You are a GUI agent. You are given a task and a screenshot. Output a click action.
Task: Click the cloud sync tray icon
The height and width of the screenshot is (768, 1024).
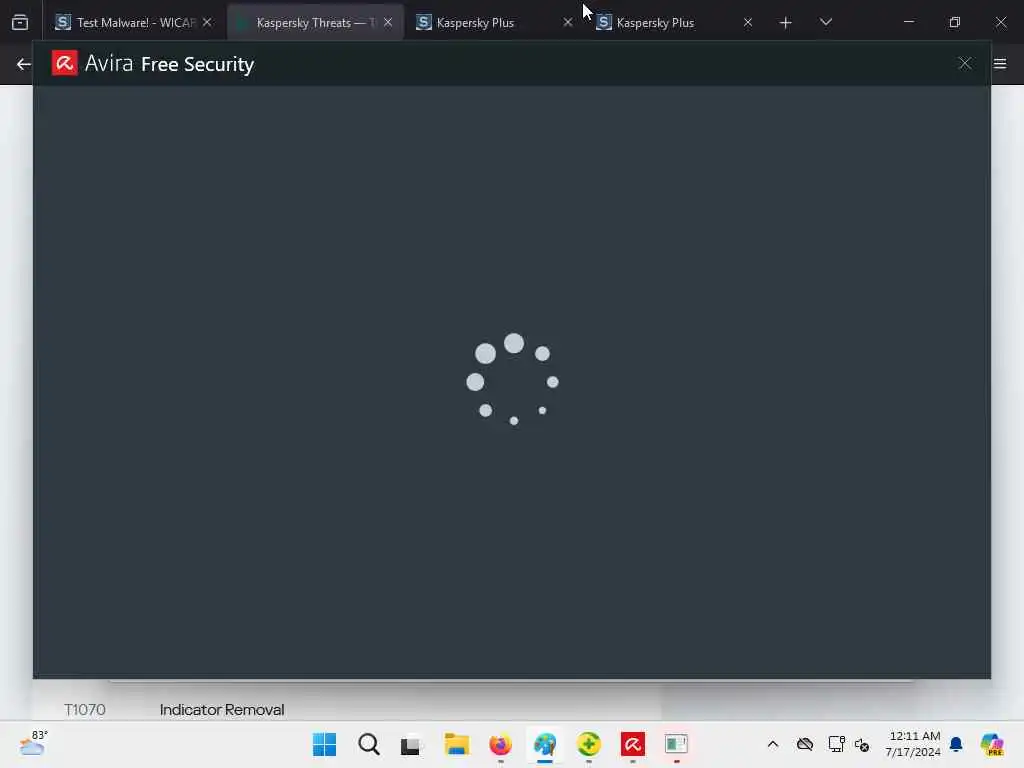click(x=805, y=744)
